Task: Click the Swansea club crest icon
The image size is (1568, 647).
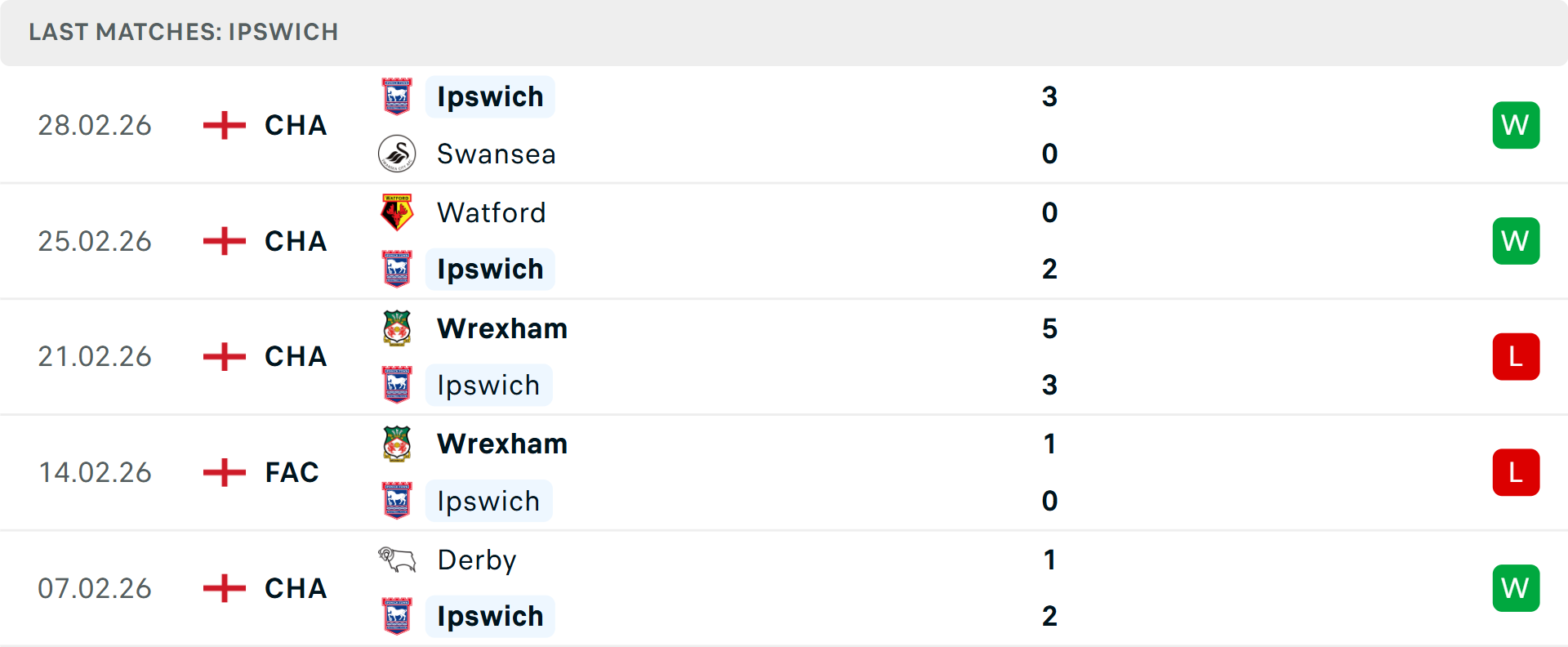Action: [x=397, y=154]
